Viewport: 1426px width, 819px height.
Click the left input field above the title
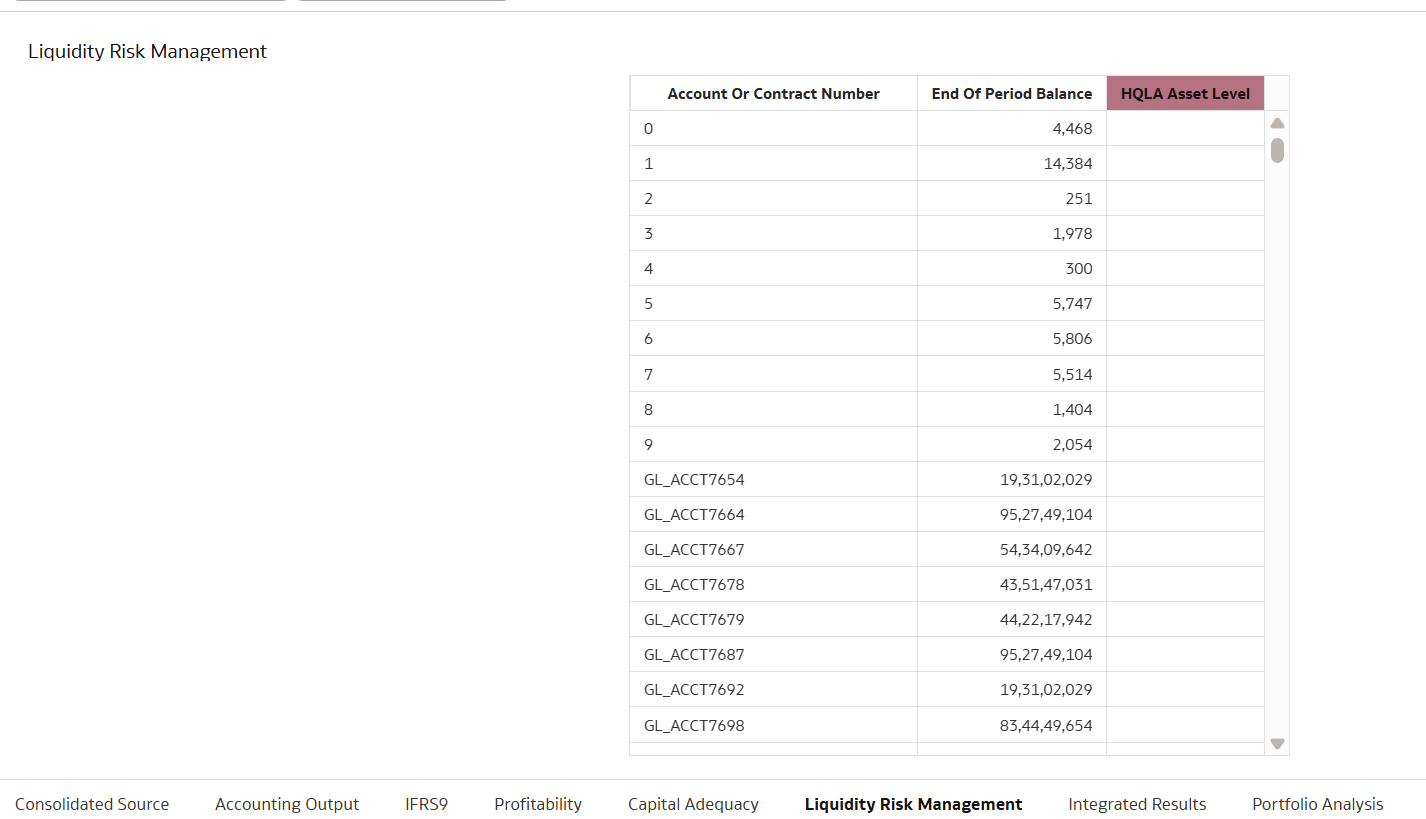click(150, 2)
